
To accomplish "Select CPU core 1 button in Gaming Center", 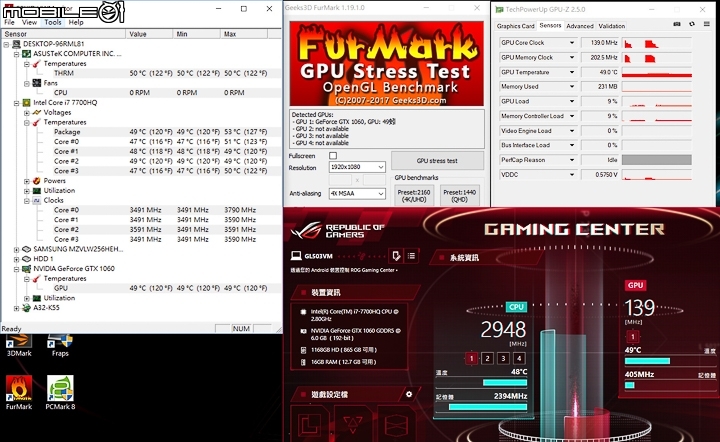I will [472, 358].
